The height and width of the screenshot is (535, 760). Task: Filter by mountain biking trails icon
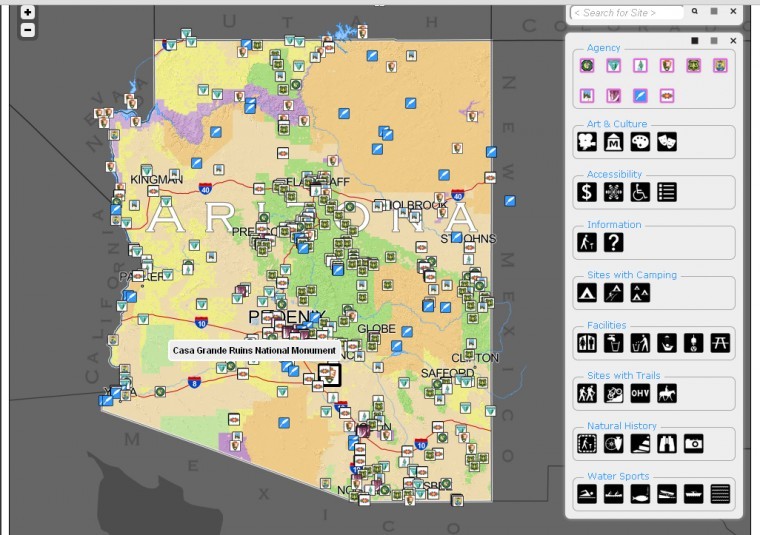(x=614, y=393)
